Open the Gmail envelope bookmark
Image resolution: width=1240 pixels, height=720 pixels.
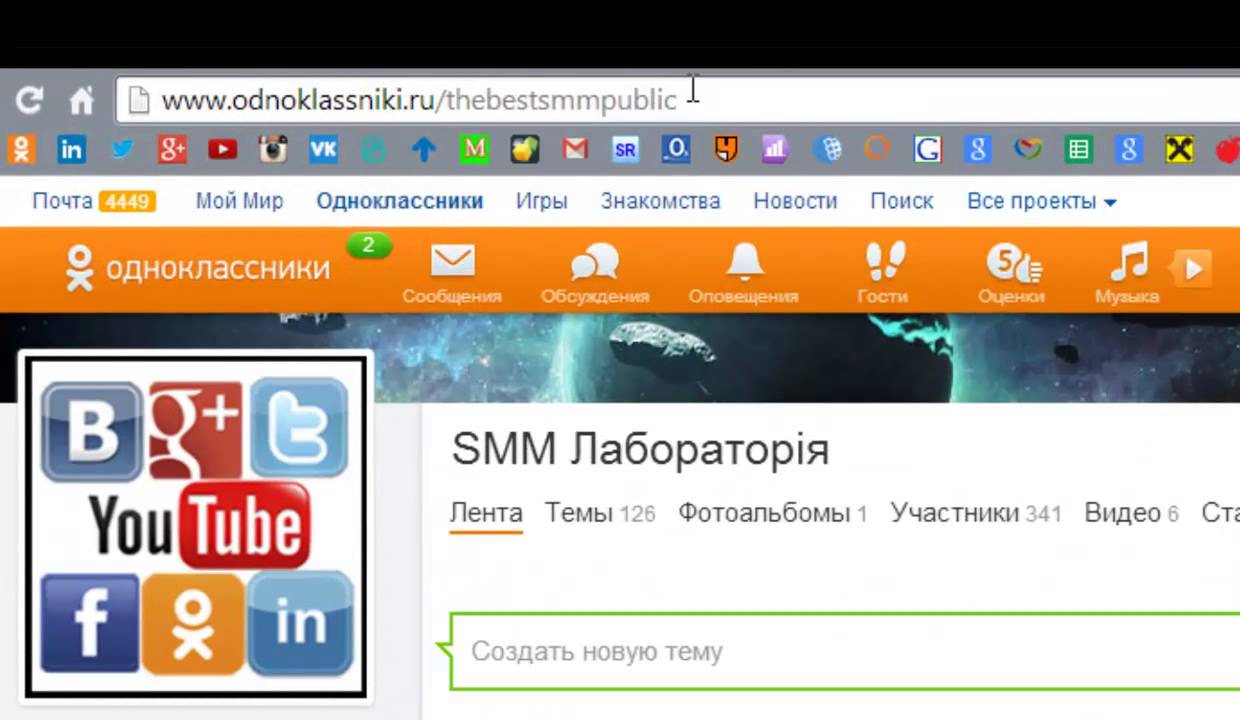(575, 150)
